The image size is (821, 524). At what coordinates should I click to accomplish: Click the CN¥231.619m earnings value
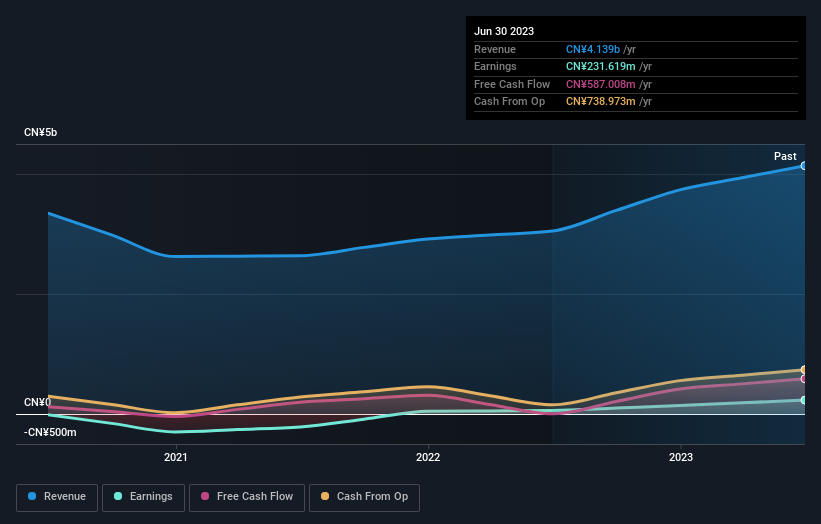(601, 66)
